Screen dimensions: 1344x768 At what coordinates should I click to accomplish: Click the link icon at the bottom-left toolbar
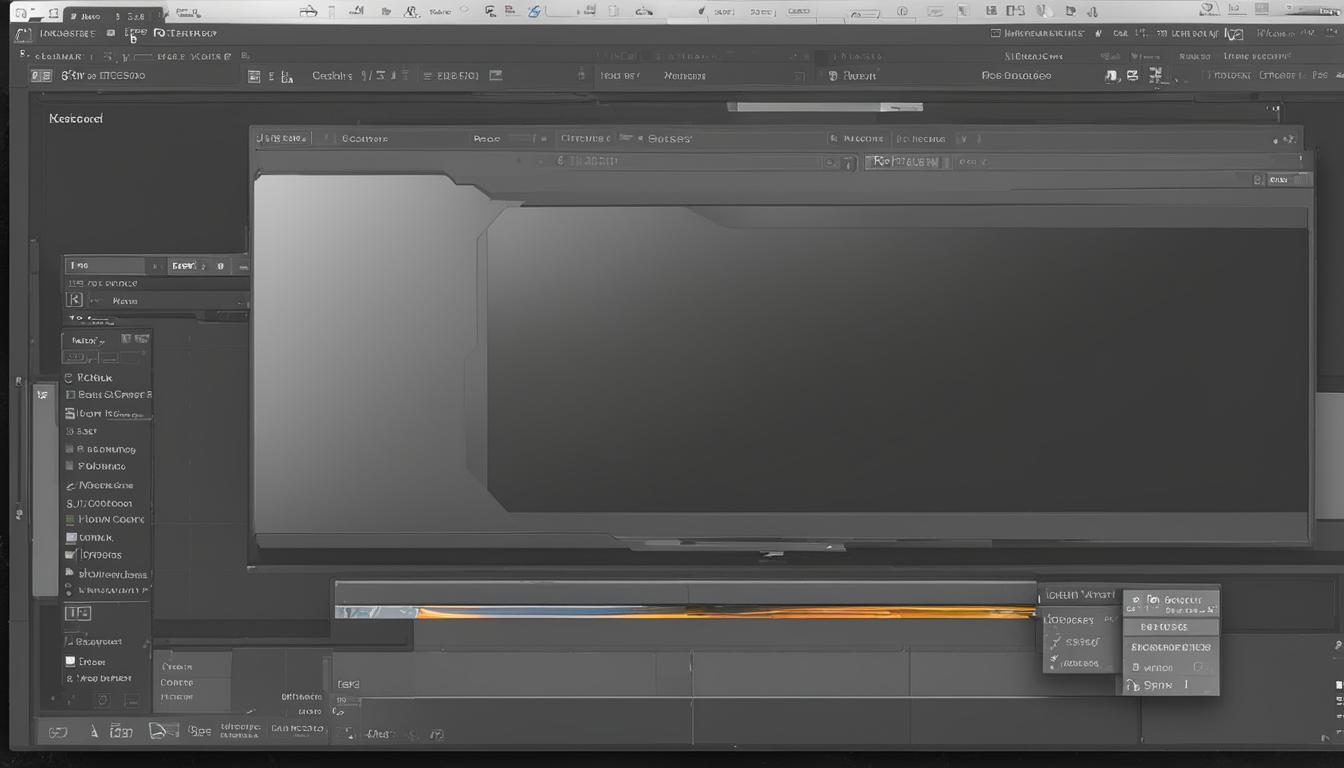coord(58,732)
